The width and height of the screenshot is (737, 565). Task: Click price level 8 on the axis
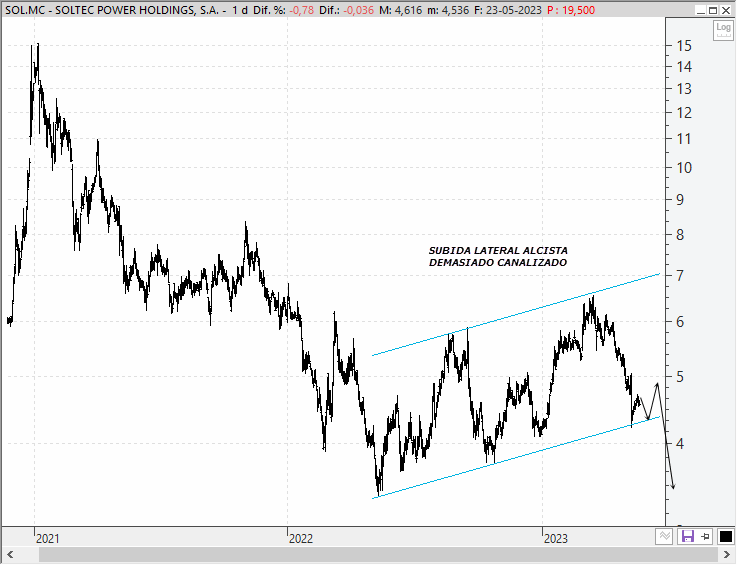click(680, 235)
